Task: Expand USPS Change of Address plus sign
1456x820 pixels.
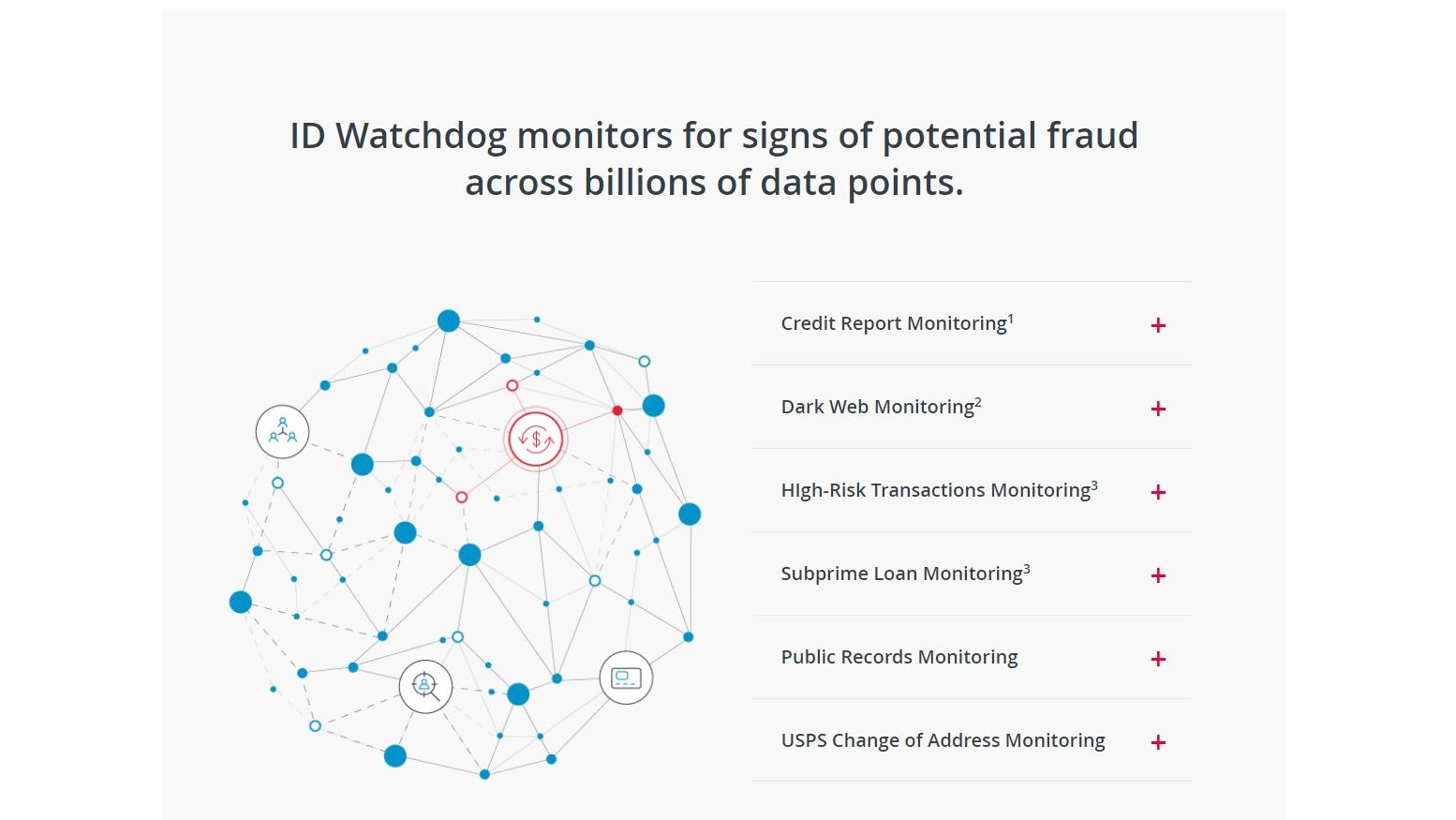Action: (x=1158, y=742)
